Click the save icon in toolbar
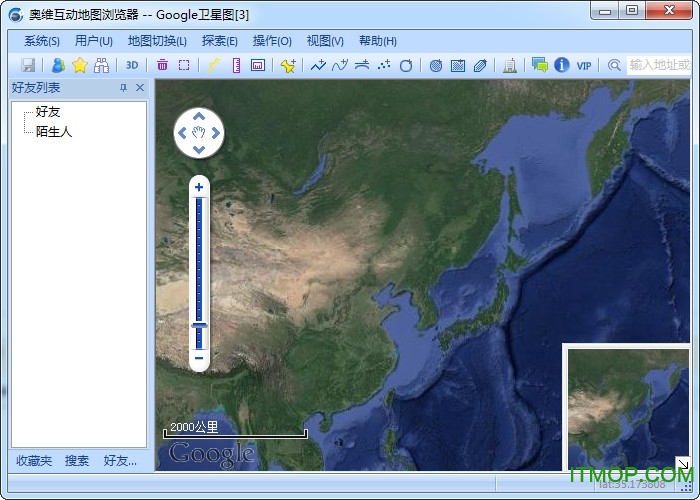Viewport: 700px width, 500px height. coord(28,65)
